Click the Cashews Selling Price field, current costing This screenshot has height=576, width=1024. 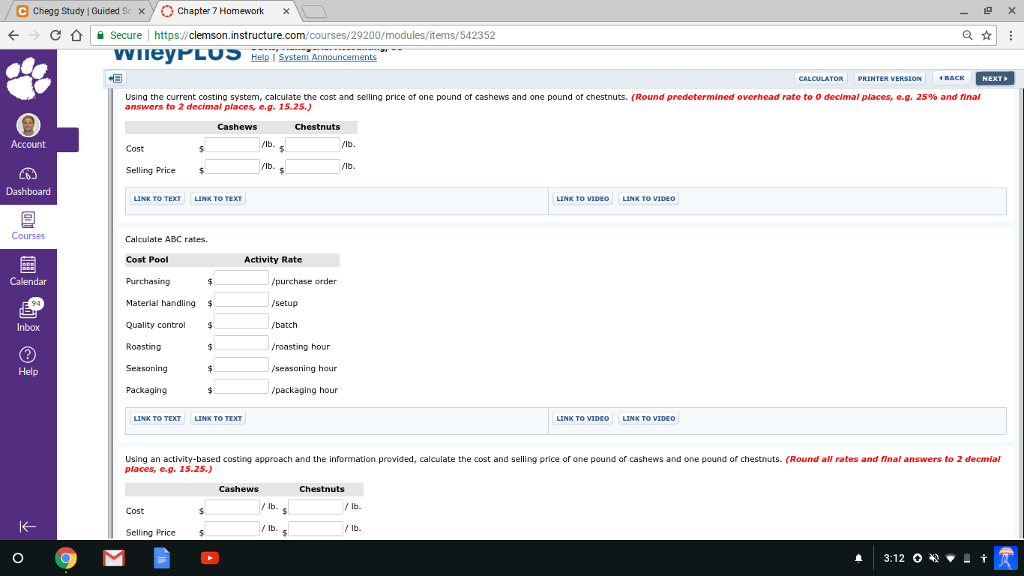[x=232, y=167]
